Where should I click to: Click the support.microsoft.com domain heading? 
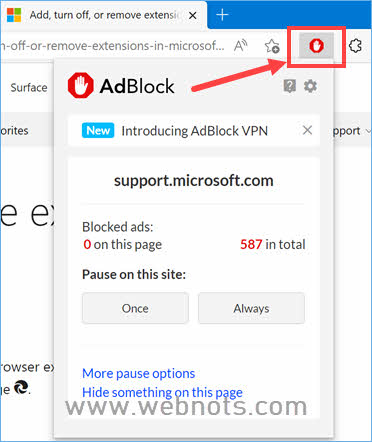(x=194, y=181)
